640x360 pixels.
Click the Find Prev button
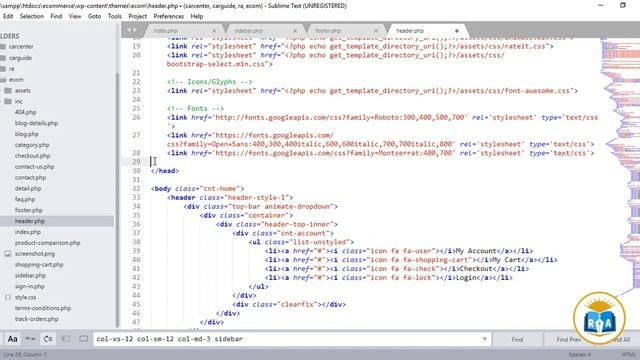tap(569, 339)
